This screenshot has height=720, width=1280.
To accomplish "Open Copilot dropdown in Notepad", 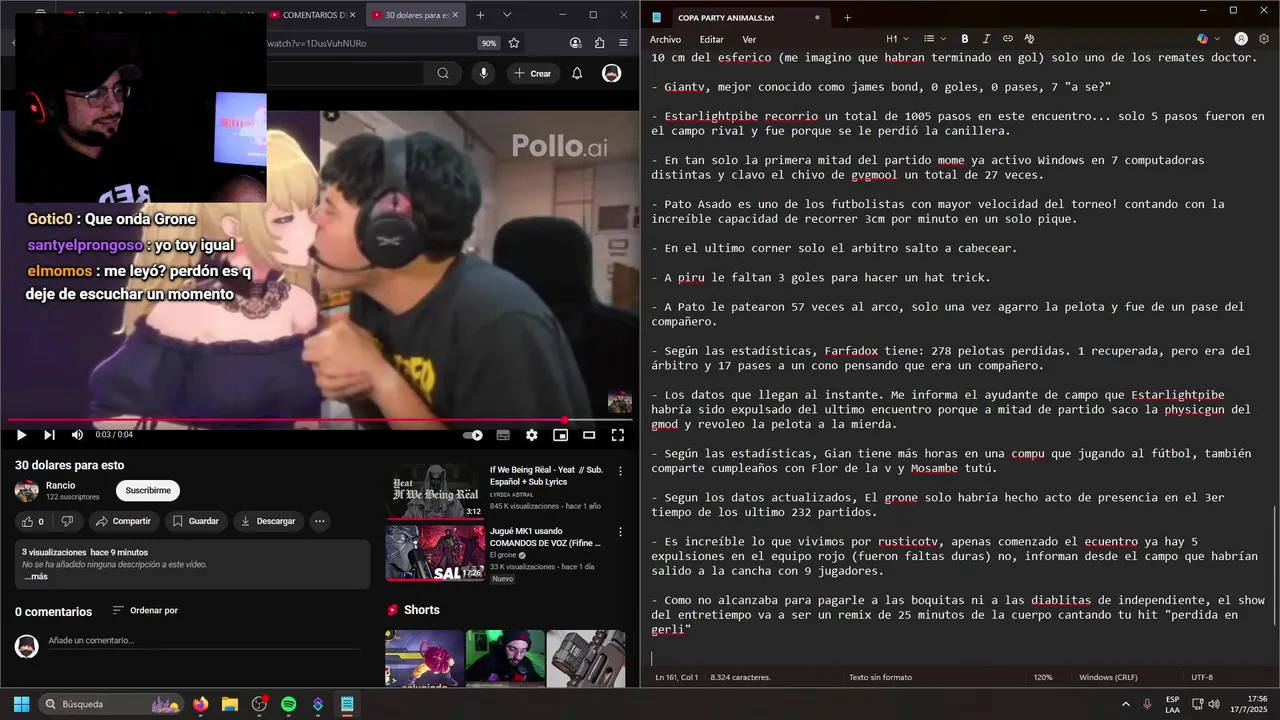I will 1207,39.
